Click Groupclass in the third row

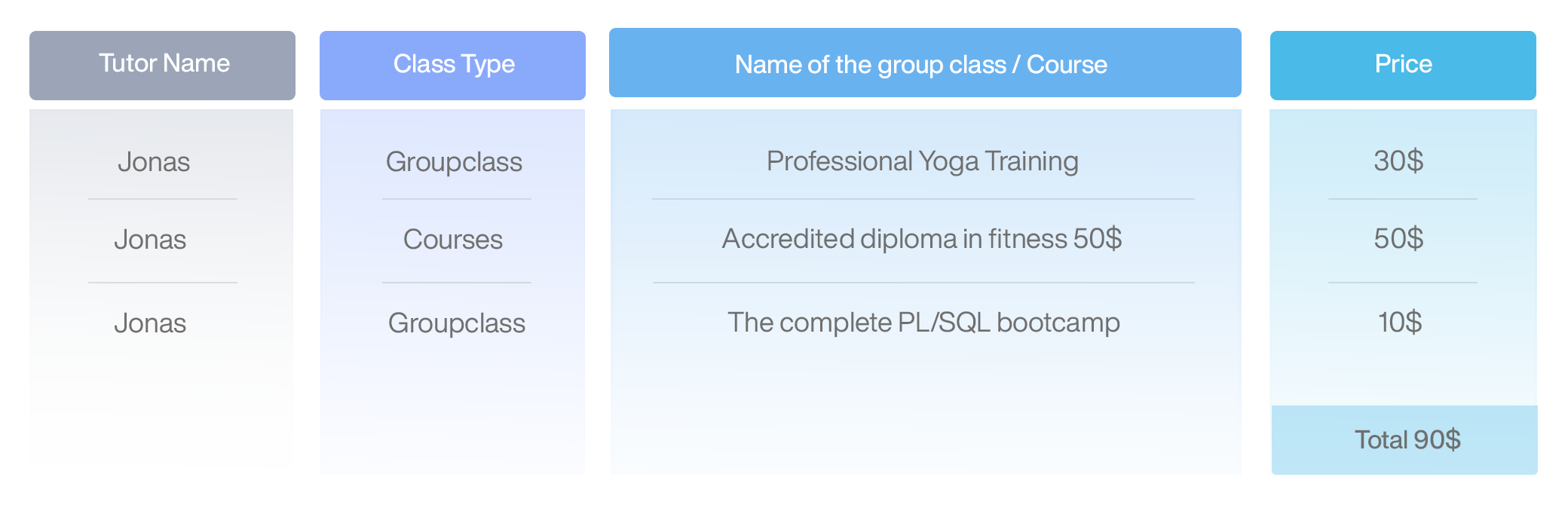click(x=457, y=323)
